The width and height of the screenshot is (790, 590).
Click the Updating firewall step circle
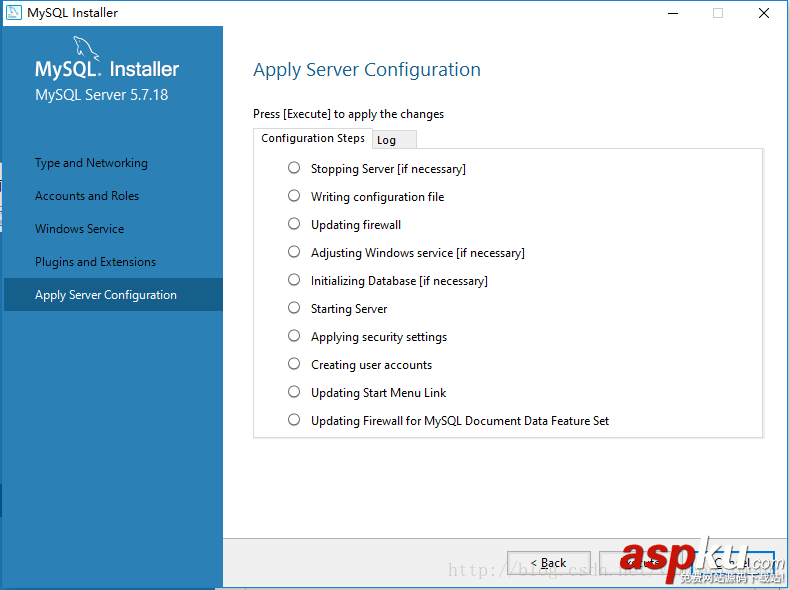point(294,224)
